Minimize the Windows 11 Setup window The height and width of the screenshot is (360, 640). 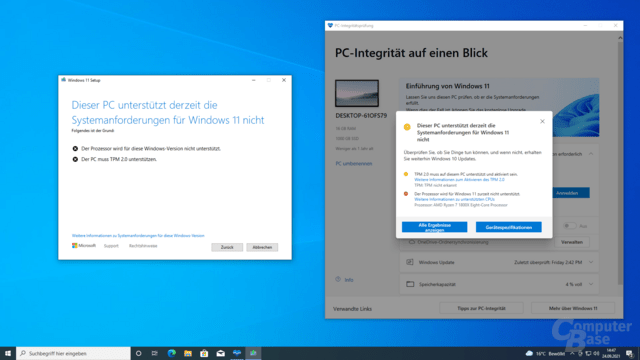(x=253, y=80)
